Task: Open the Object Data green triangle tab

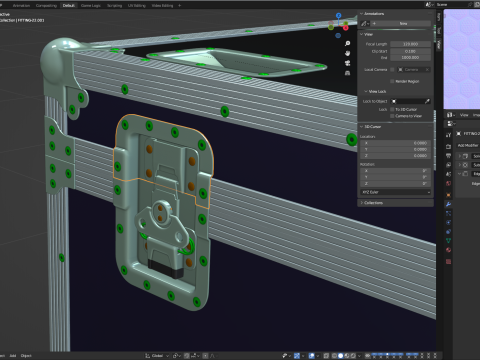Action: (x=448, y=240)
